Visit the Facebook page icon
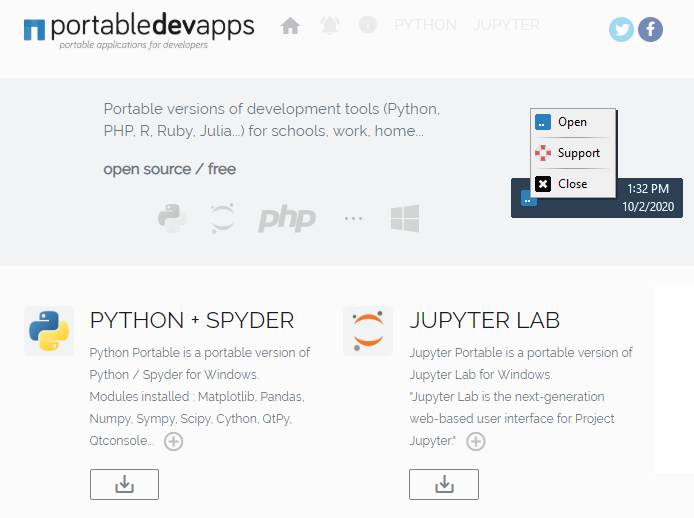The image size is (694, 518). tap(650, 30)
